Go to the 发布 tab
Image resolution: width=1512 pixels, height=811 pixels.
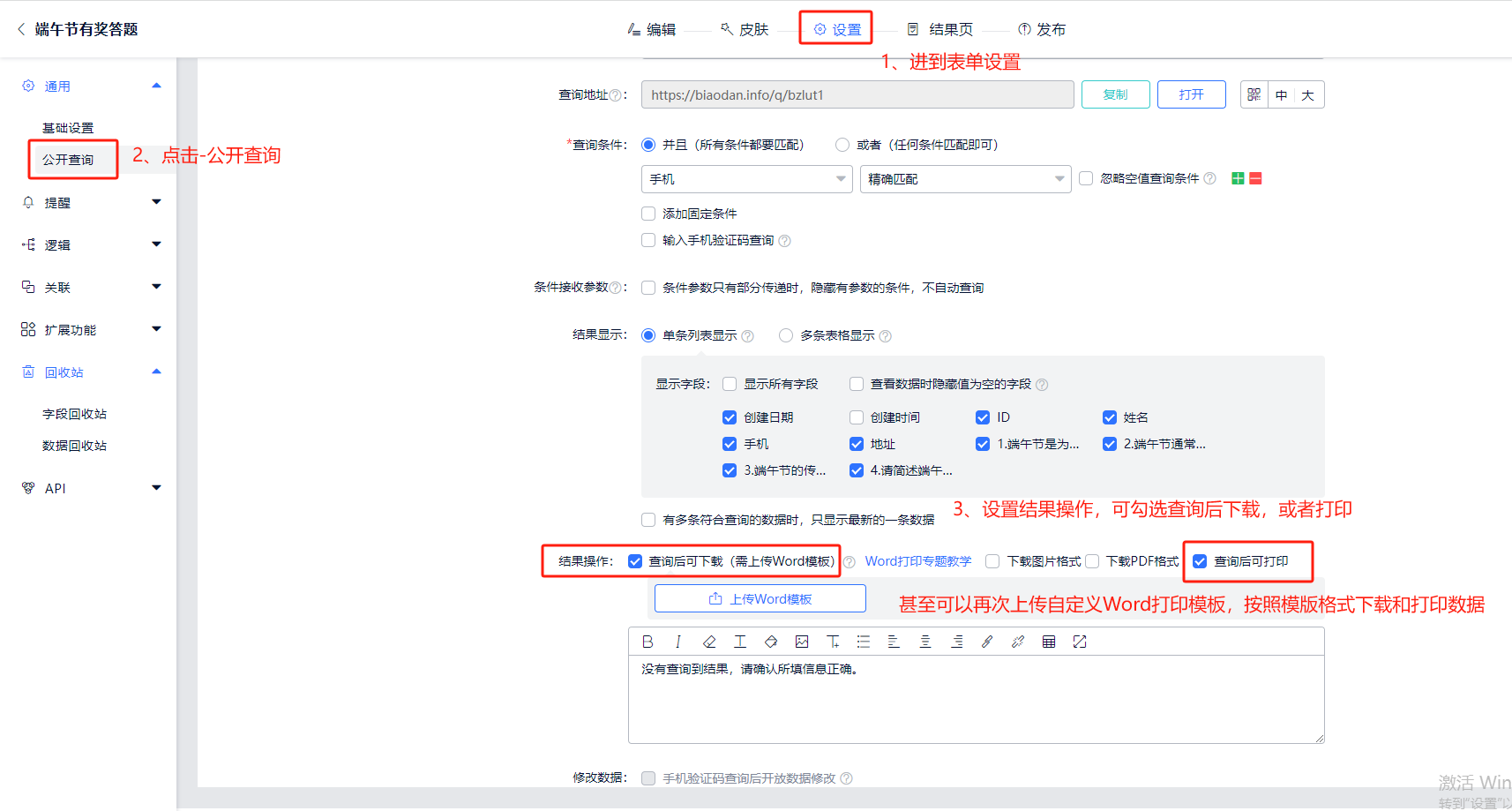click(x=1042, y=29)
